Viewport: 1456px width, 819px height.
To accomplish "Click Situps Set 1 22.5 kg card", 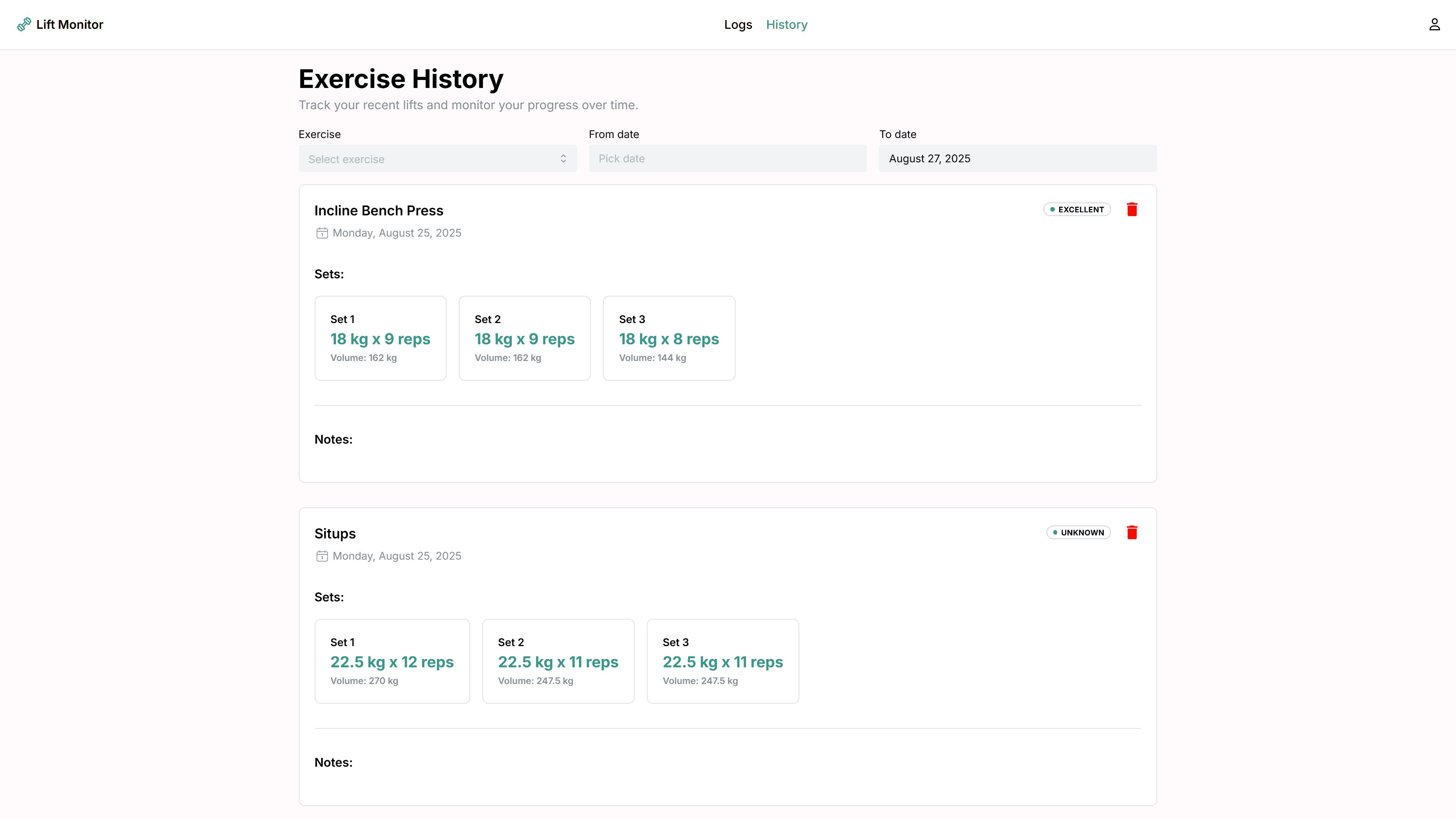I will 392,661.
